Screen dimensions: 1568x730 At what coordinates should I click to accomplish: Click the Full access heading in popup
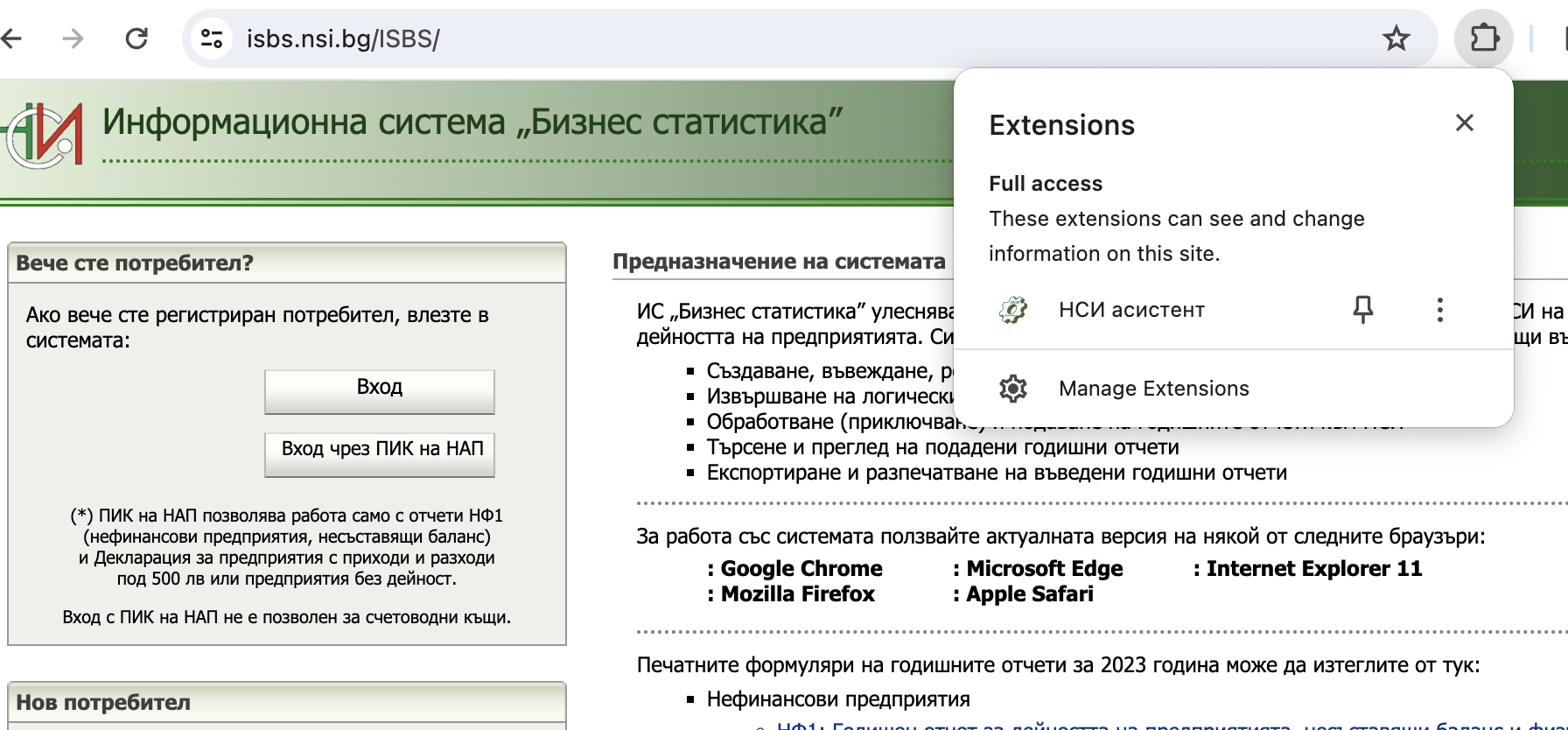(x=1046, y=184)
